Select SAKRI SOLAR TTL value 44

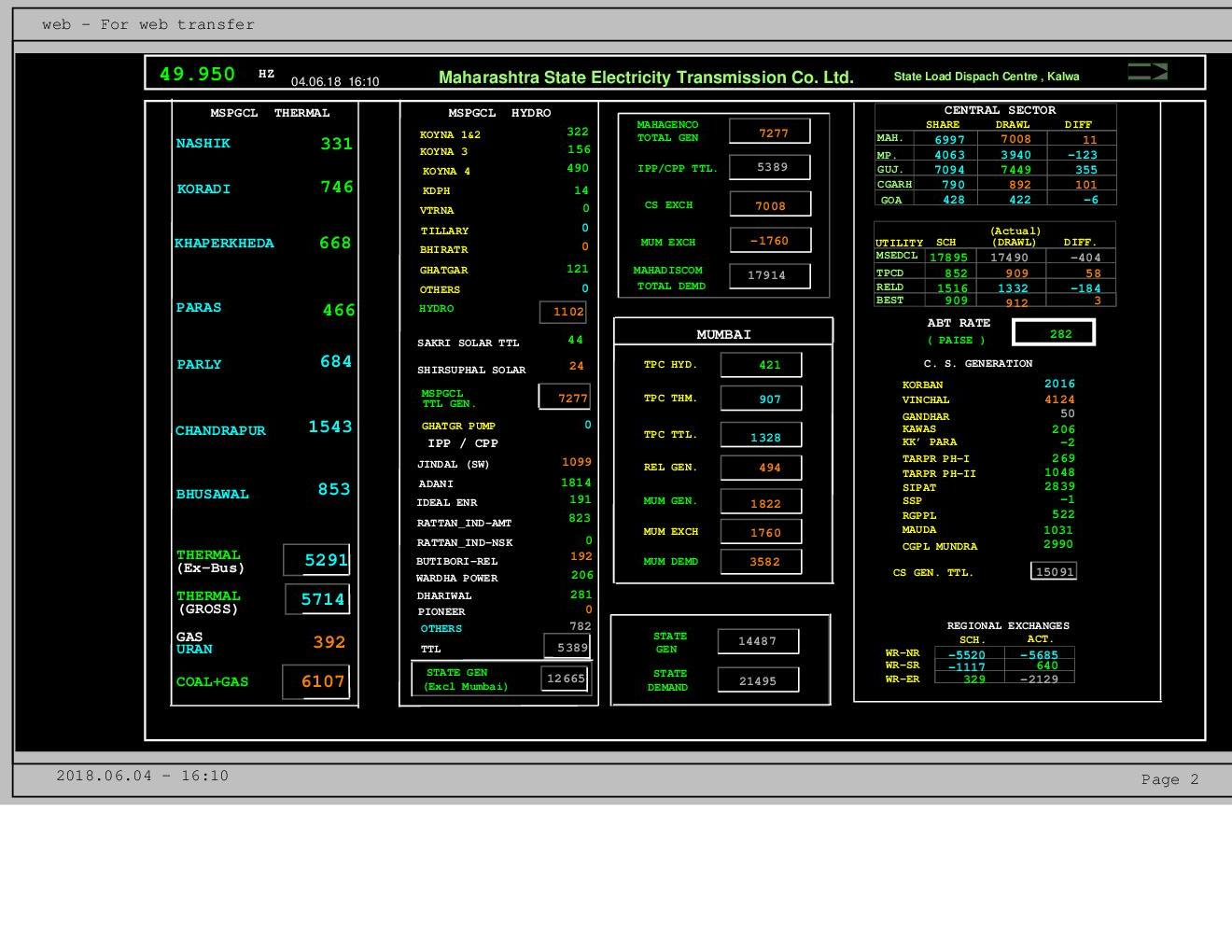[x=575, y=341]
